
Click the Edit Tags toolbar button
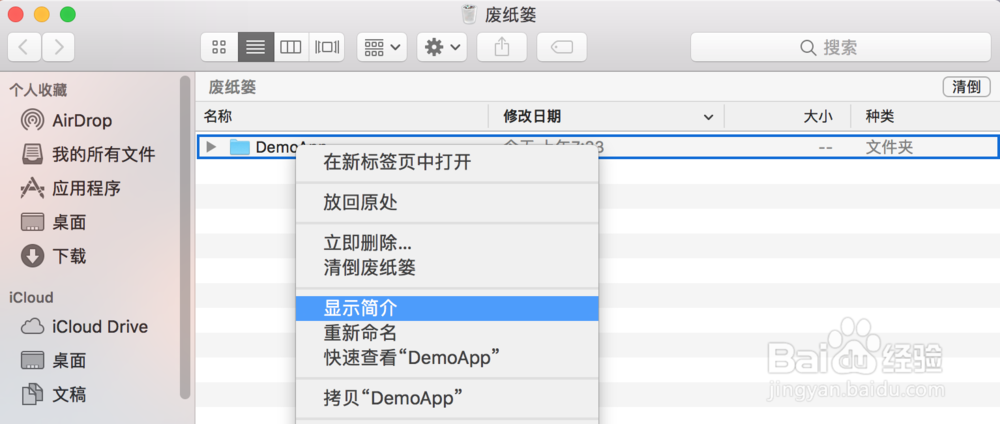point(562,47)
